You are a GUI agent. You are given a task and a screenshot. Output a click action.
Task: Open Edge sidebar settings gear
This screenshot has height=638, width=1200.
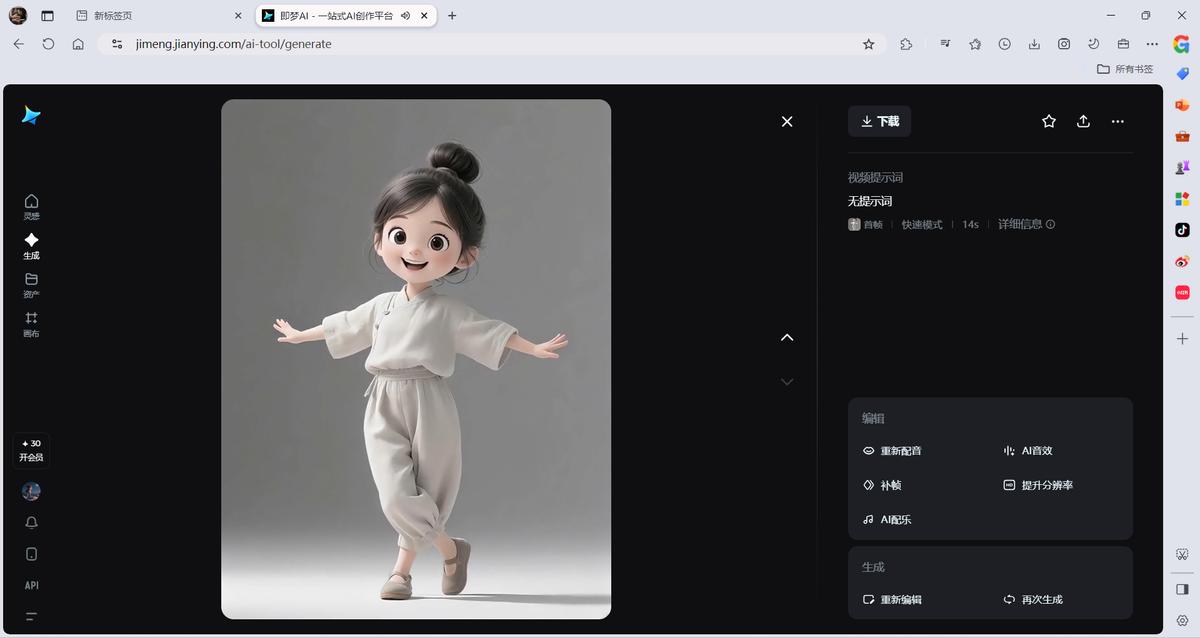coord(1182,620)
